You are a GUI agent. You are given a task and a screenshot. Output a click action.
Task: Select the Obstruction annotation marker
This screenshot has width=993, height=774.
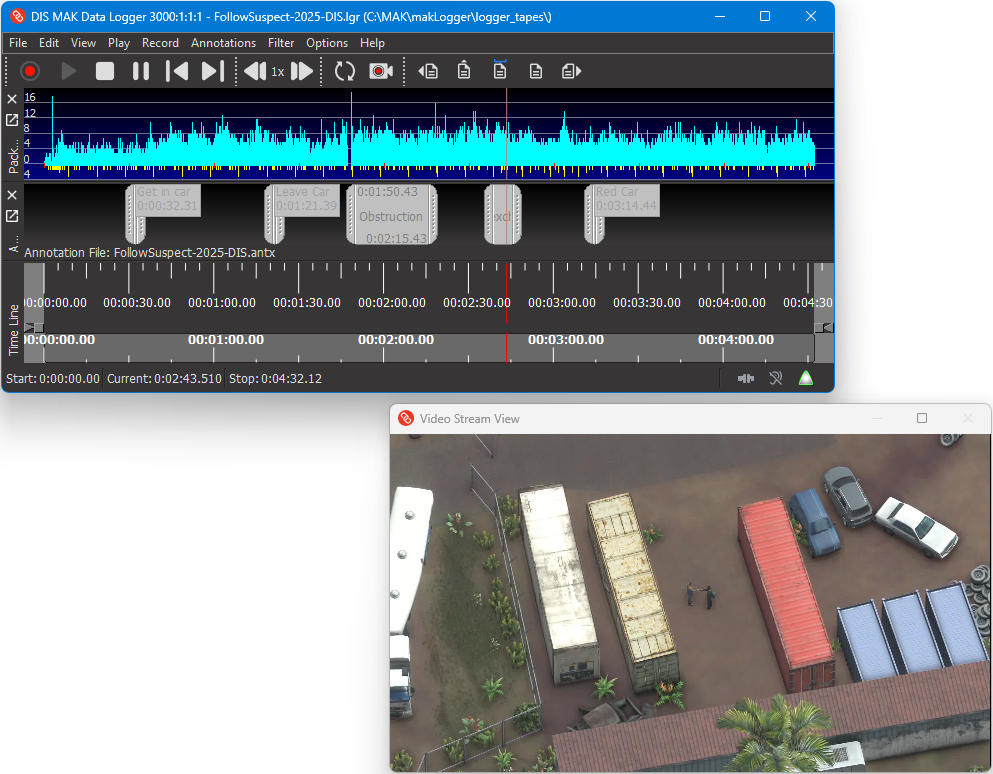391,216
